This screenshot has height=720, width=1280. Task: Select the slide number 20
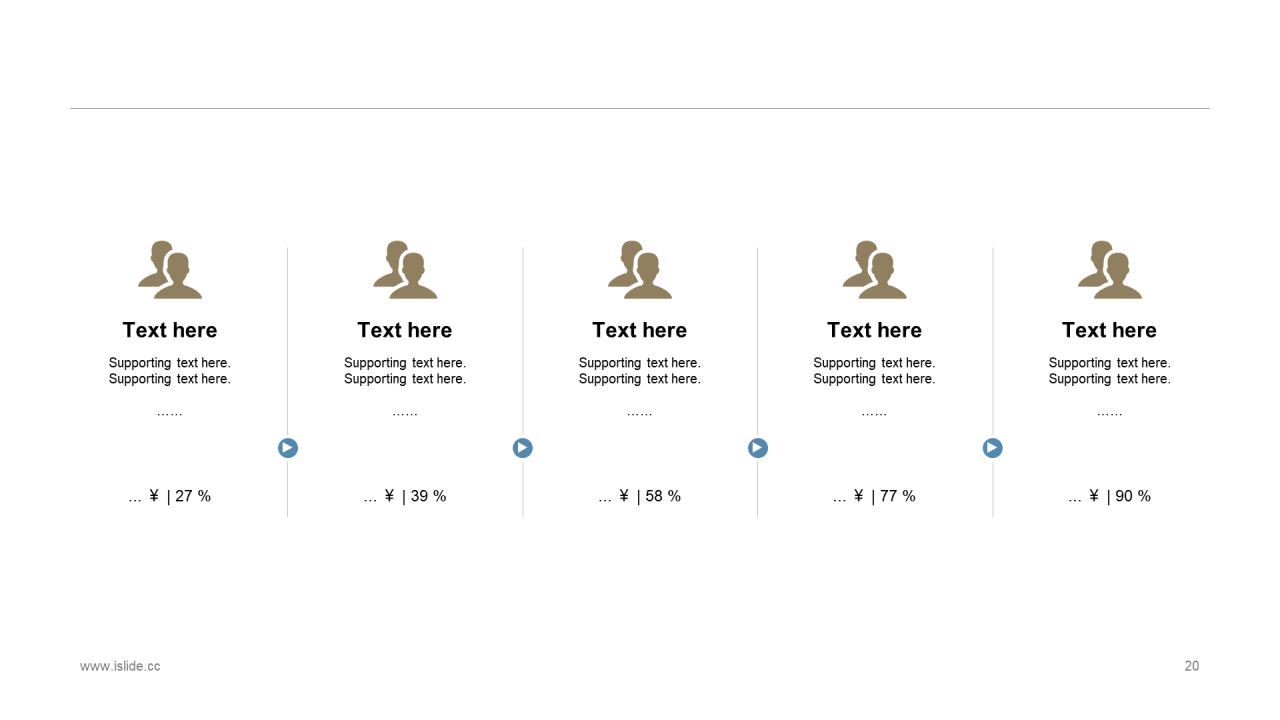1191,666
